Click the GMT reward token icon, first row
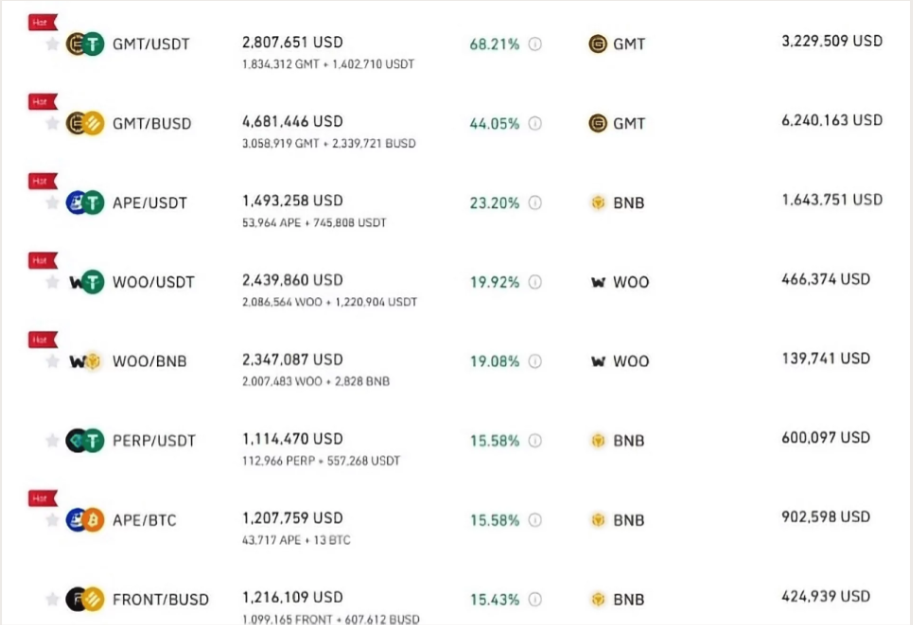This screenshot has height=625, width=913. pos(598,44)
